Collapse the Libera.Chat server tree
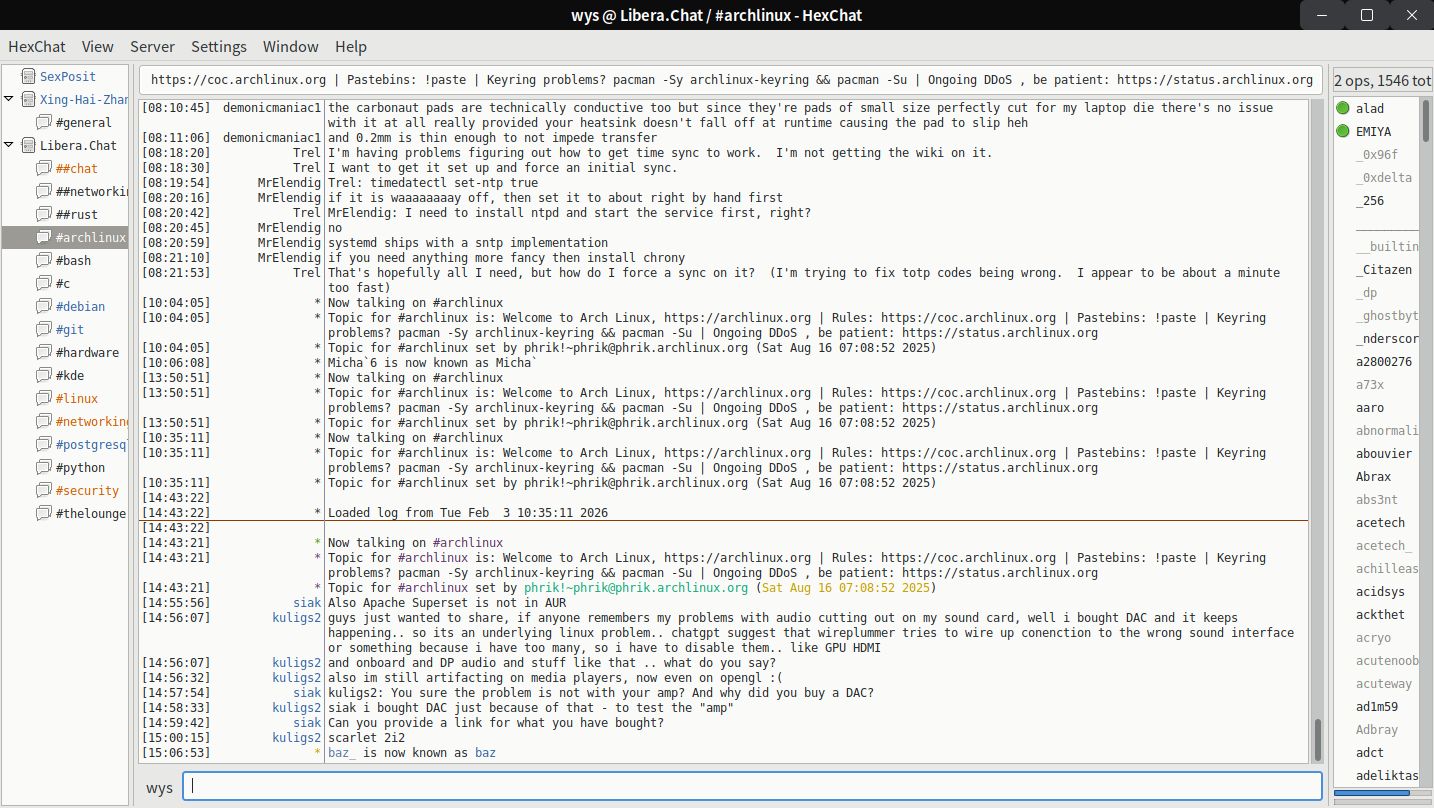1434x808 pixels. point(9,145)
